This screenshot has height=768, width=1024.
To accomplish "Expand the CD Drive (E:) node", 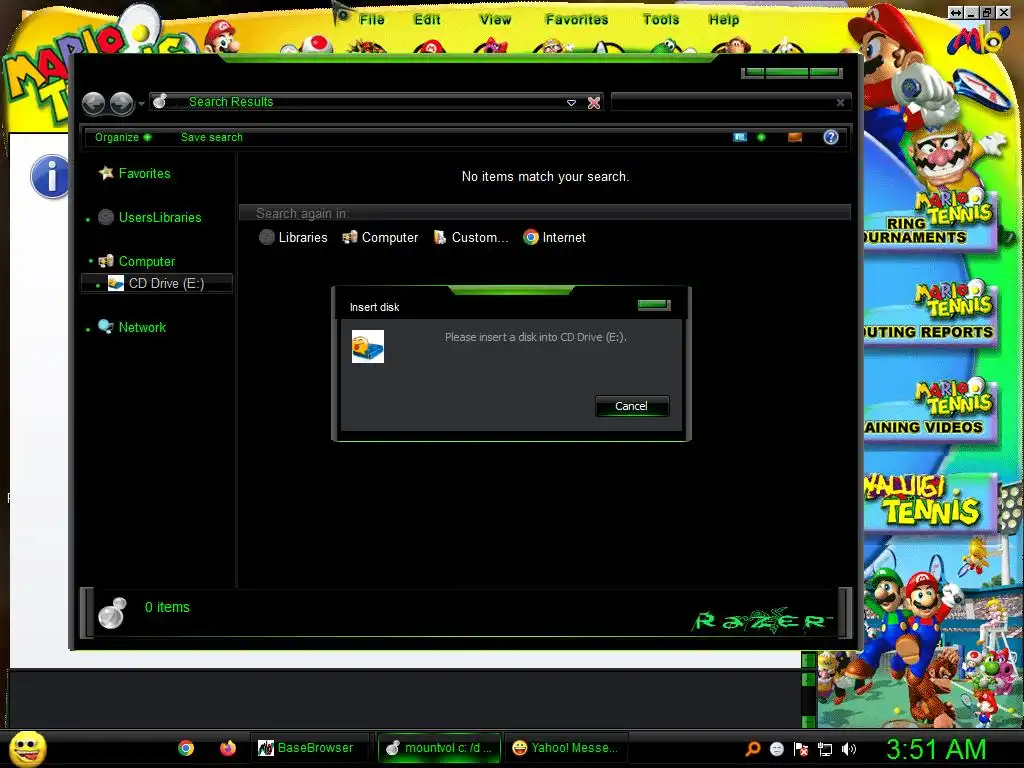I will tap(98, 285).
